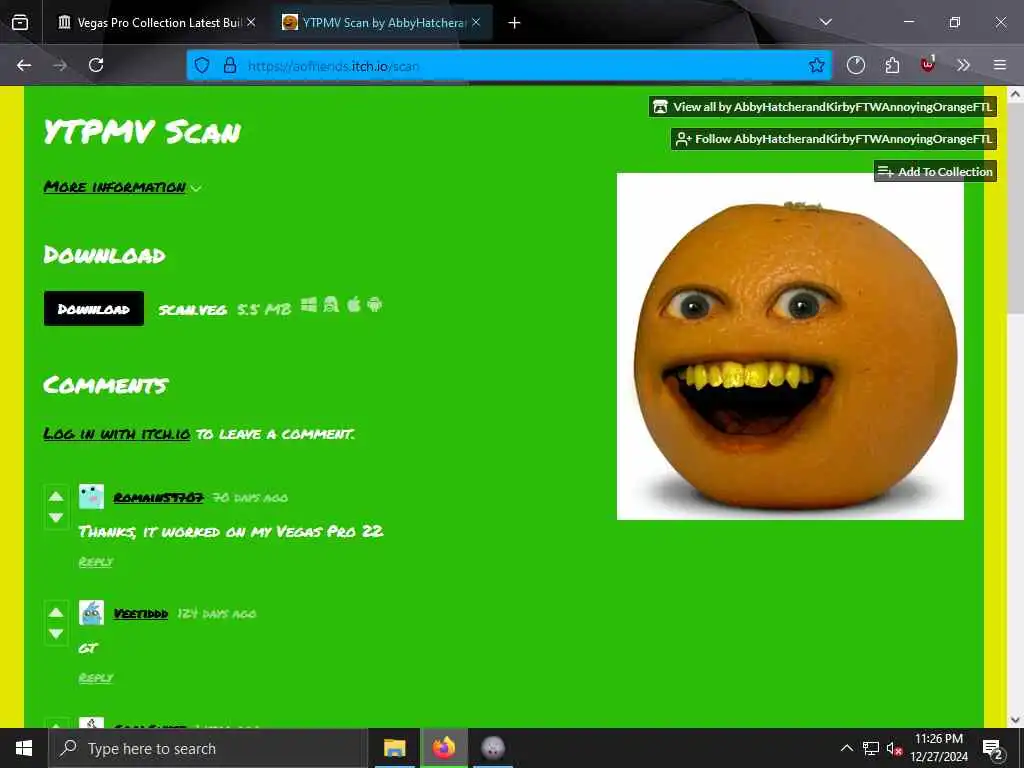List all tabs dropdown arrow

click(825, 22)
